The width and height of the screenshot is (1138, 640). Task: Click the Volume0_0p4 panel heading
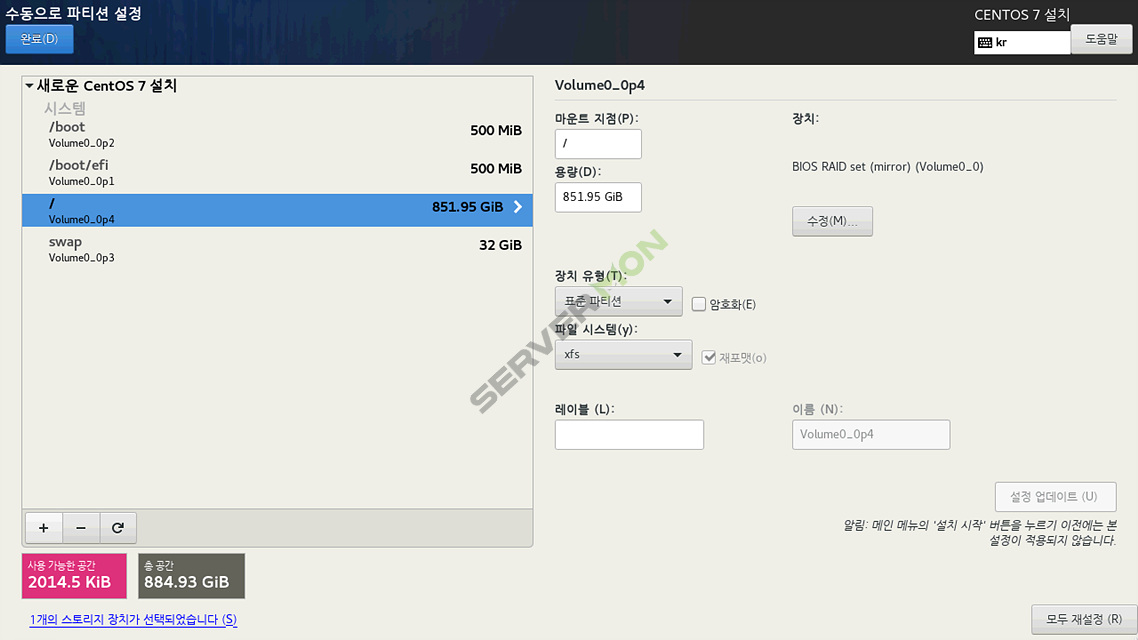tap(599, 86)
